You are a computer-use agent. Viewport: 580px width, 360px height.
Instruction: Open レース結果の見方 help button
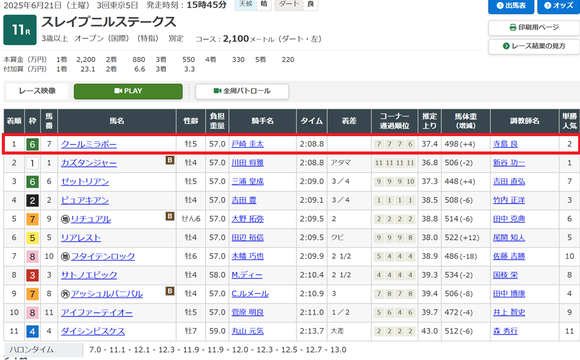534,46
